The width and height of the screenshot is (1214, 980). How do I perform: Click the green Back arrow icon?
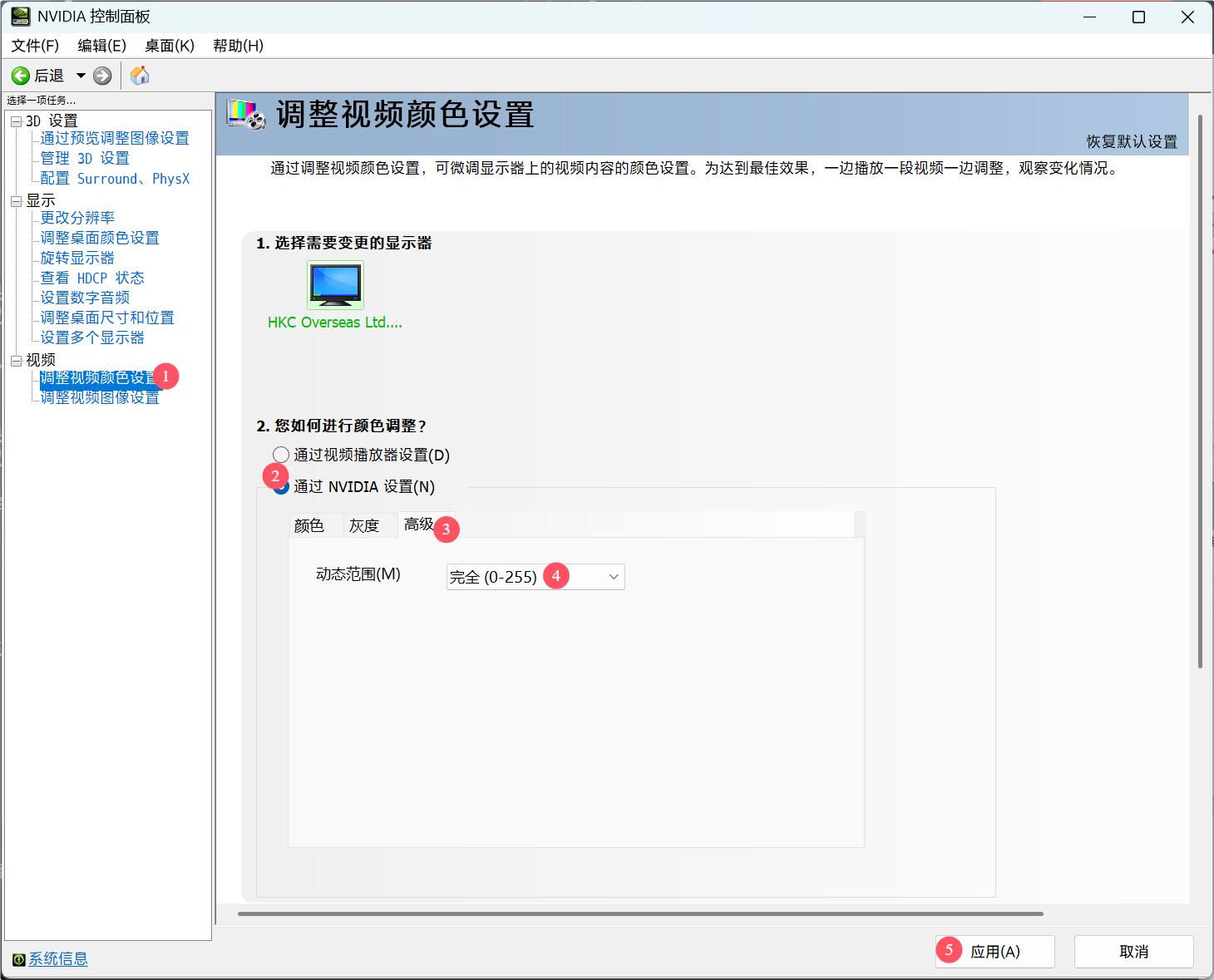(21, 76)
